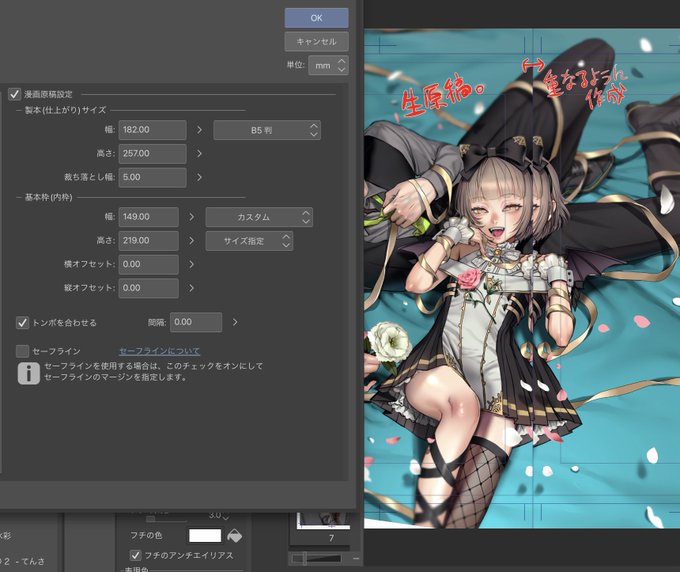Click the minus icon beside thumbnail slider
The height and width of the screenshot is (572, 680).
(x=356, y=559)
